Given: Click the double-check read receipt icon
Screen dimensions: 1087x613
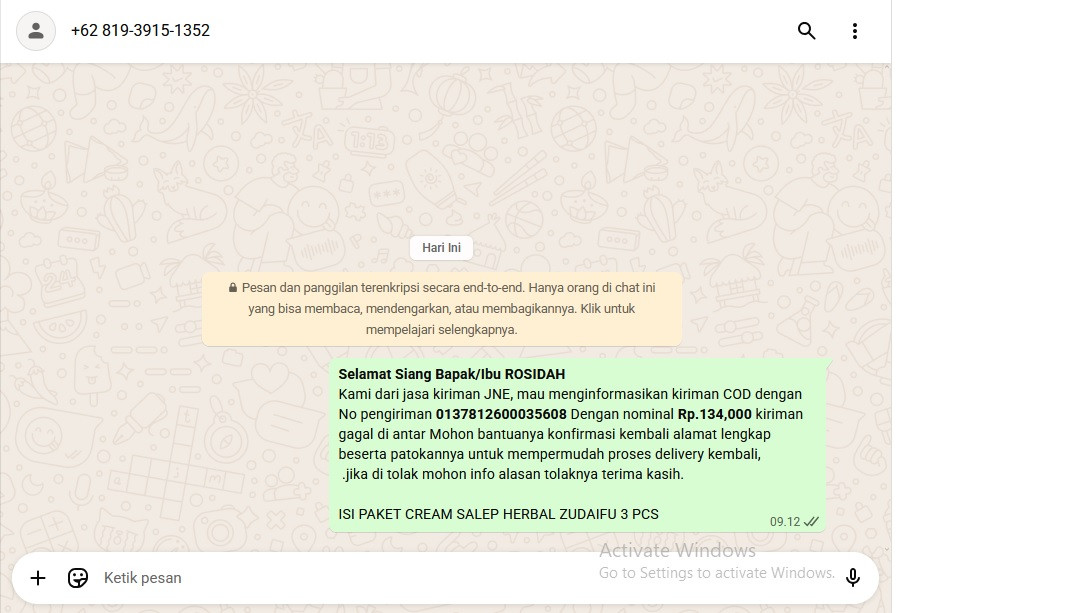Looking at the screenshot, I should [x=811, y=521].
